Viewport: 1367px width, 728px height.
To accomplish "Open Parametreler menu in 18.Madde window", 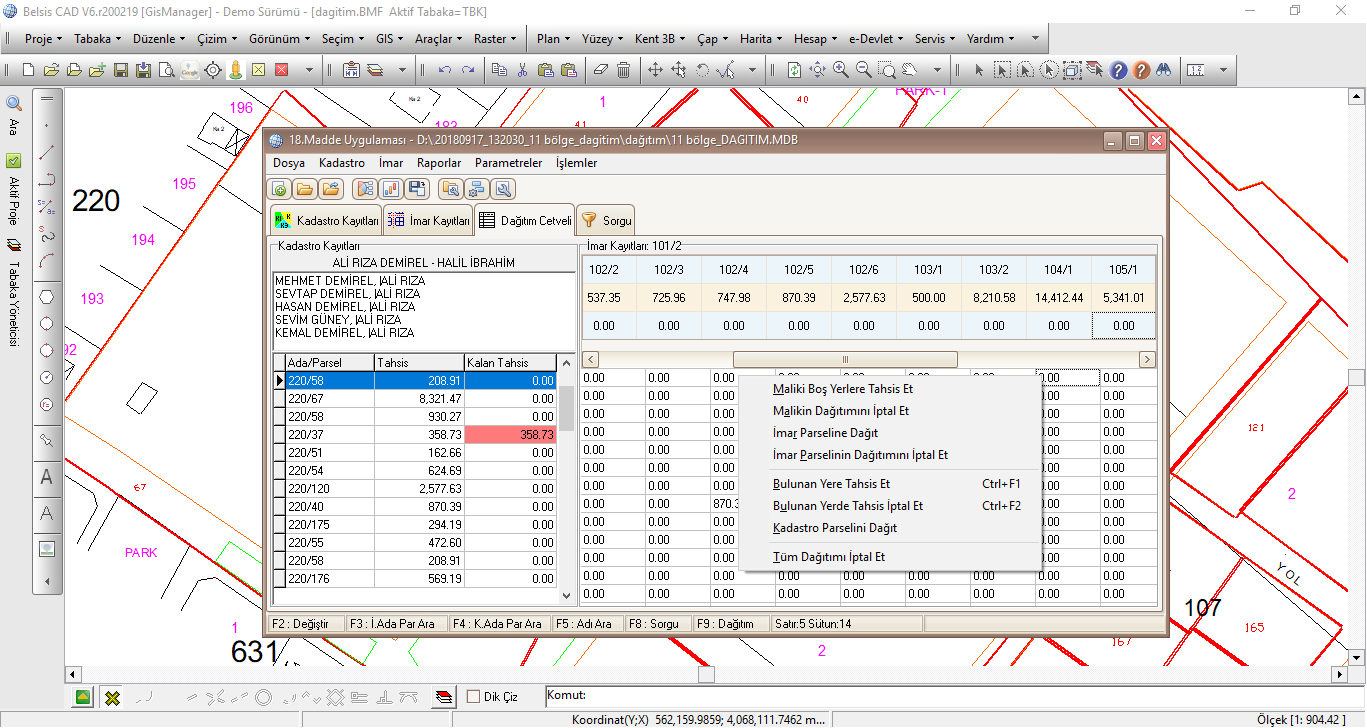I will pos(508,163).
